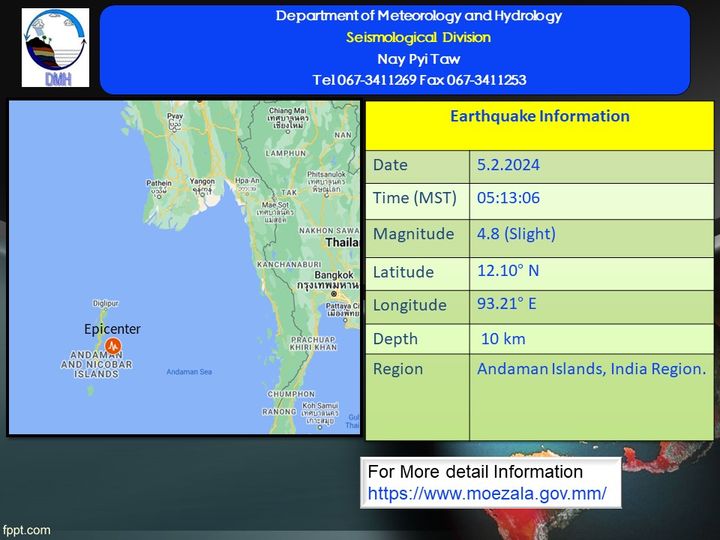Click the Epicenter label on the map
Screen dimensions: 720x540
pos(112,329)
